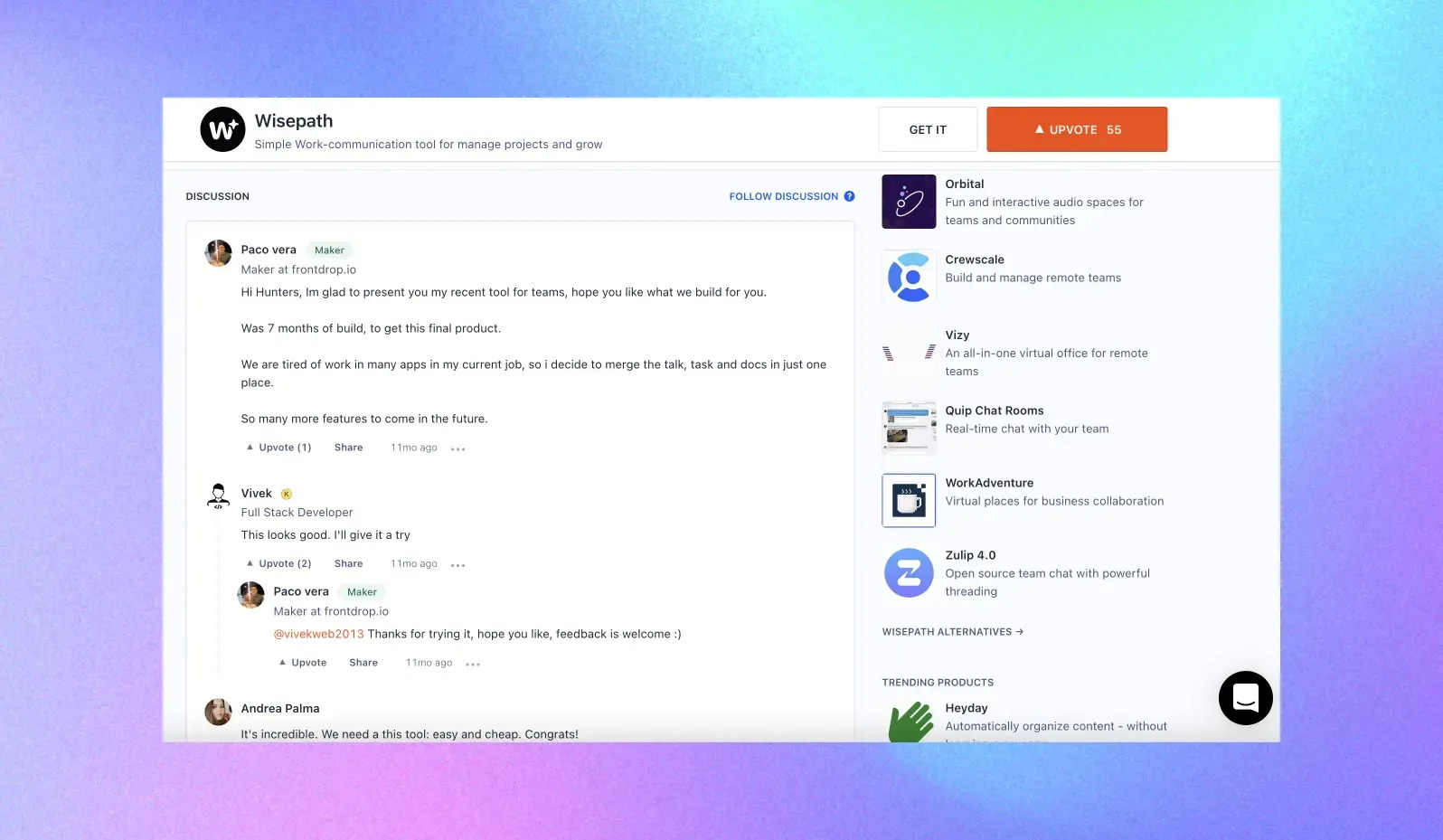This screenshot has height=840, width=1443.
Task: Upvote Paco vera's reply to Vivek
Action: point(303,663)
